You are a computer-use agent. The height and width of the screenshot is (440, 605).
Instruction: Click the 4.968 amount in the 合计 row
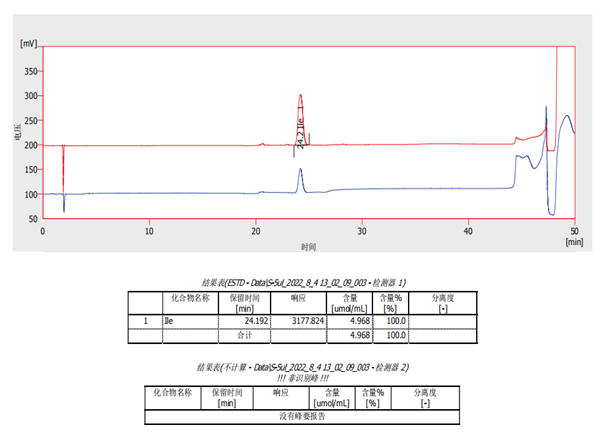point(360,335)
